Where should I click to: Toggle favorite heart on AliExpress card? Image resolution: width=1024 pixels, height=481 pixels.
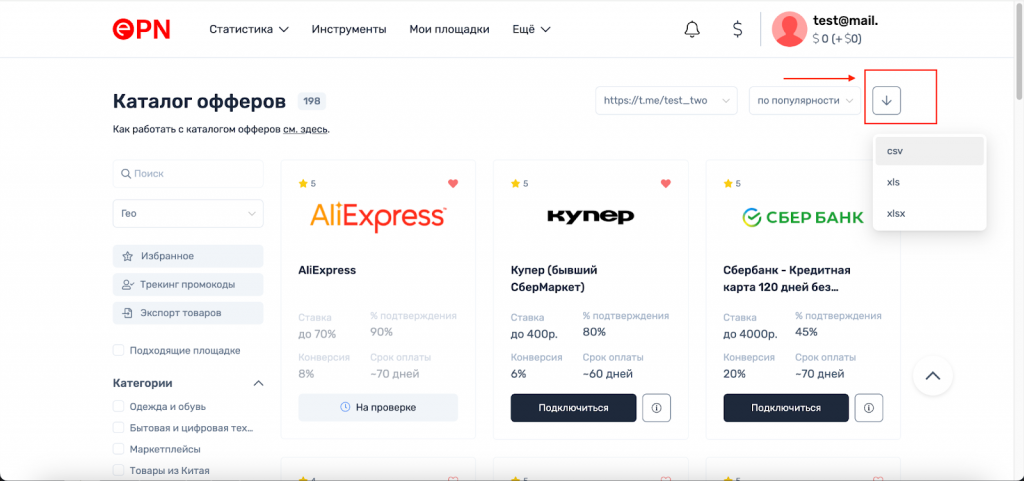point(453,183)
